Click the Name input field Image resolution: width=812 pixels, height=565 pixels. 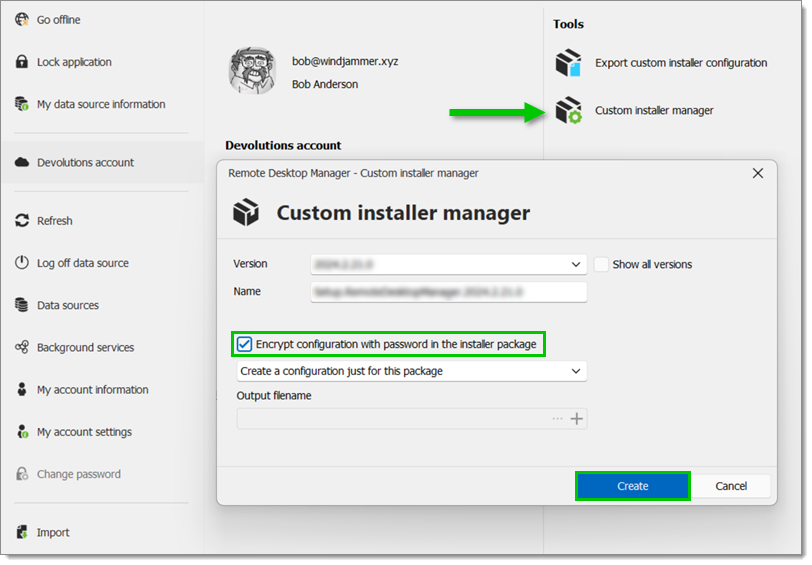pyautogui.click(x=448, y=292)
